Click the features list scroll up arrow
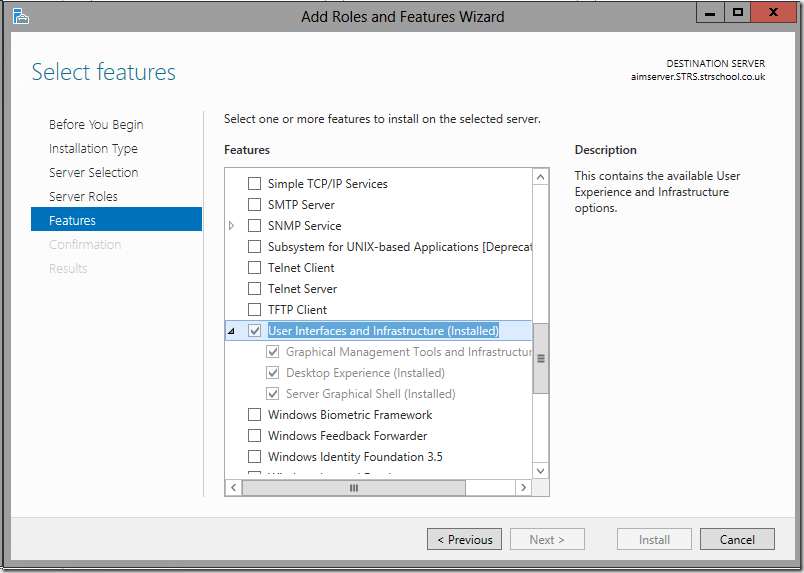Image resolution: width=804 pixels, height=573 pixels. [x=540, y=177]
